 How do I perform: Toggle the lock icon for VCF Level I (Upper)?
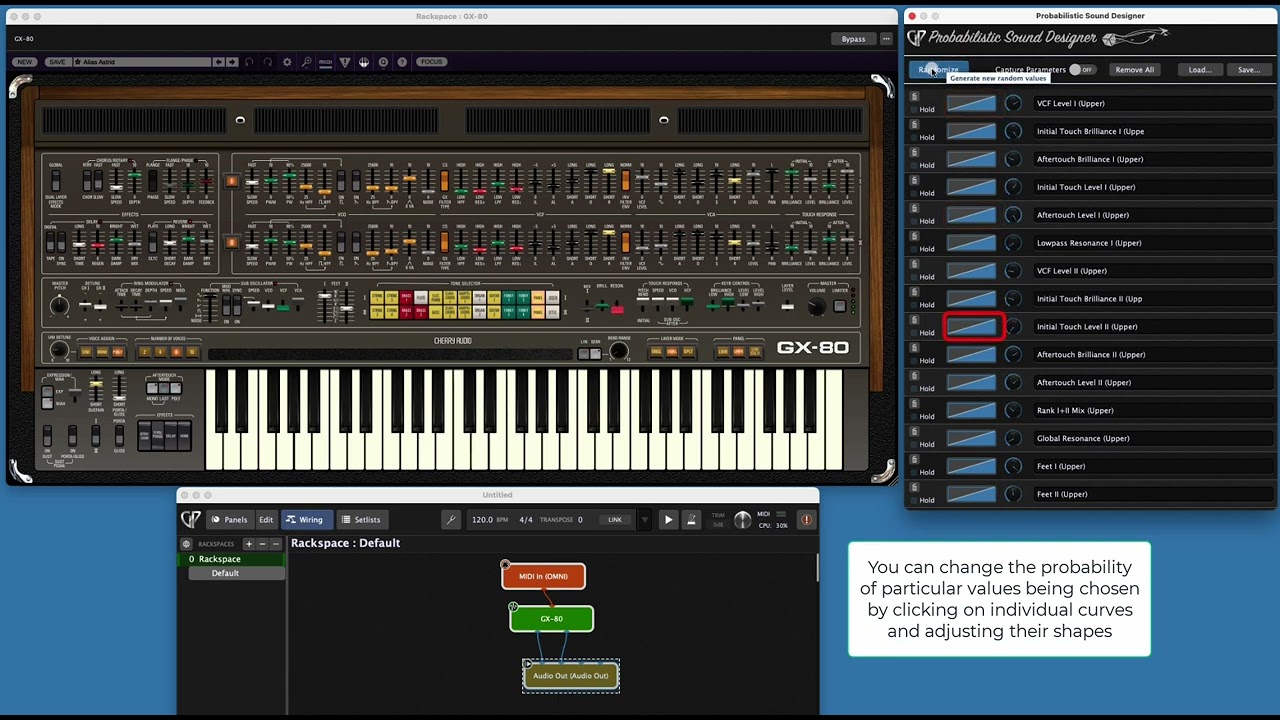[914, 97]
